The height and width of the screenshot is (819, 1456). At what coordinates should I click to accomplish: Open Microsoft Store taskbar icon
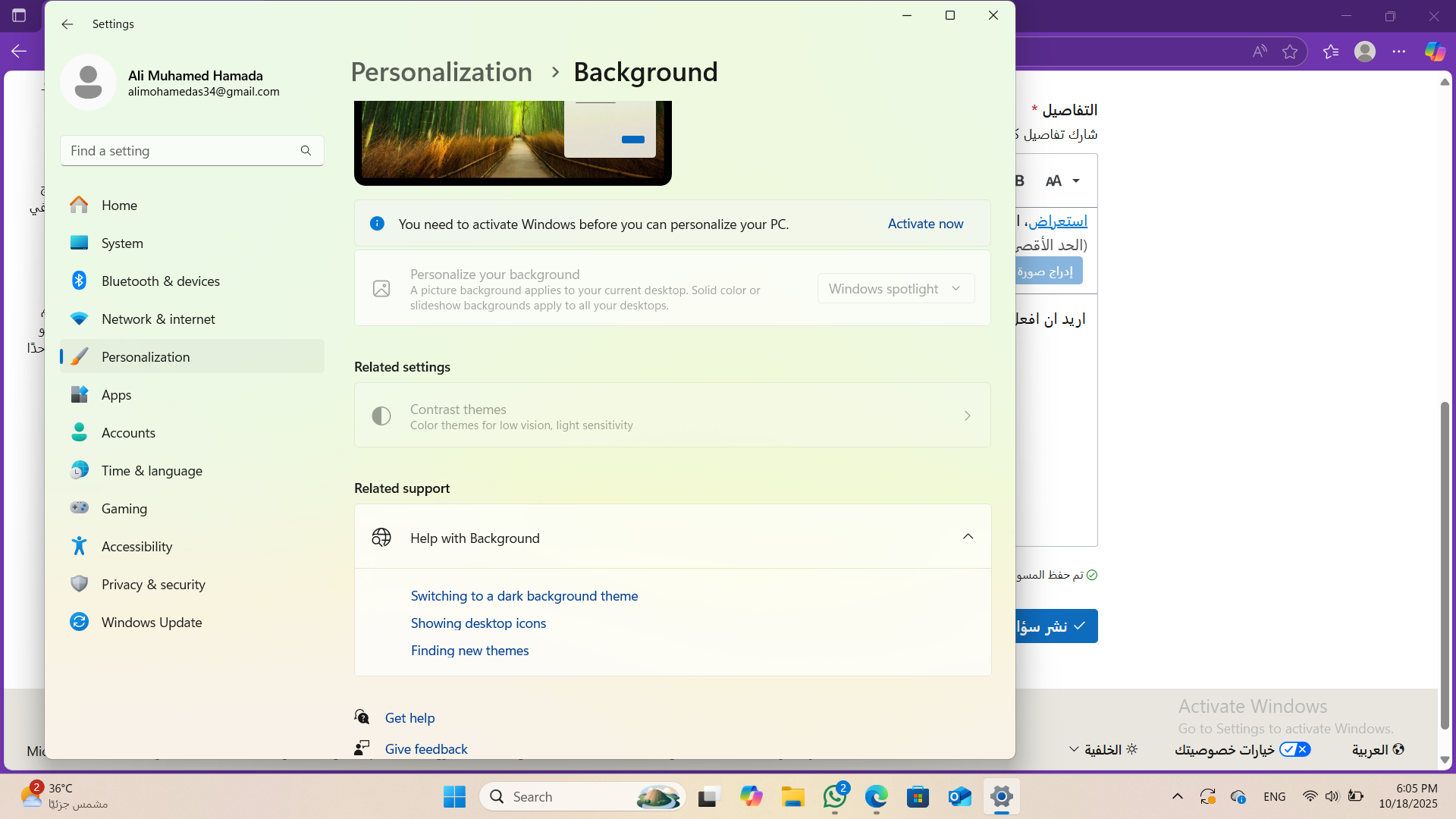[x=918, y=797]
